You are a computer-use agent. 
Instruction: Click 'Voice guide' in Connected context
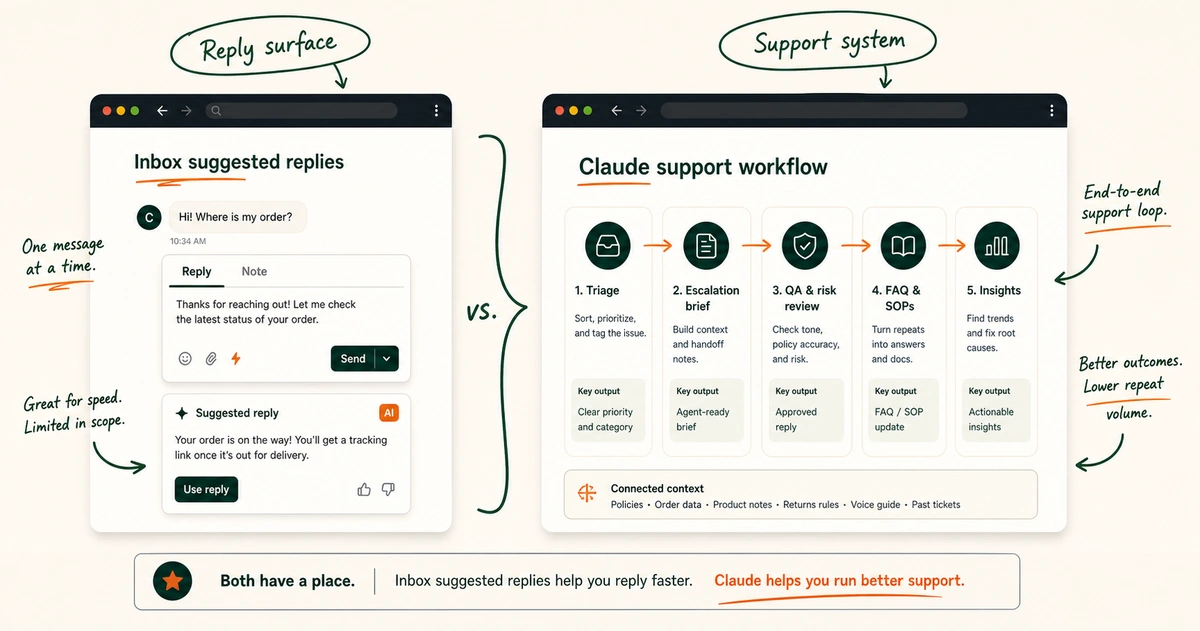(x=876, y=505)
